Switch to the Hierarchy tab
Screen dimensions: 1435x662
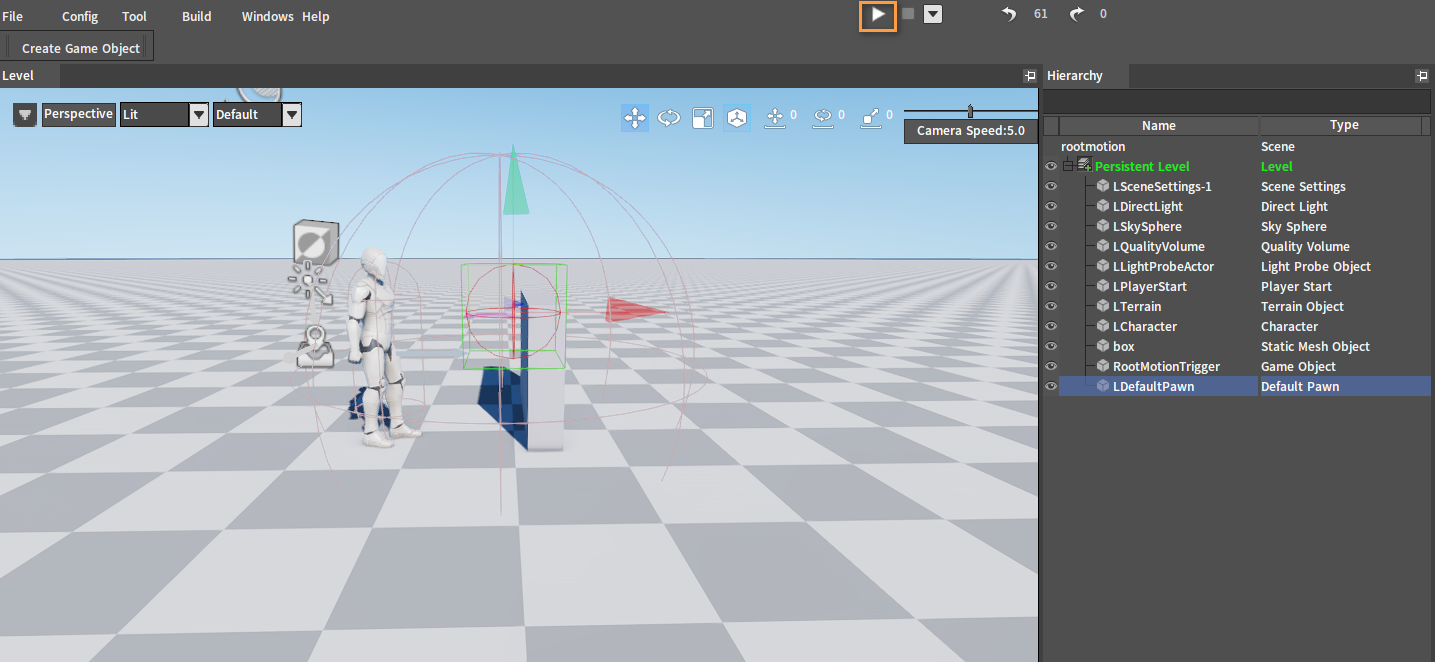(1085, 75)
